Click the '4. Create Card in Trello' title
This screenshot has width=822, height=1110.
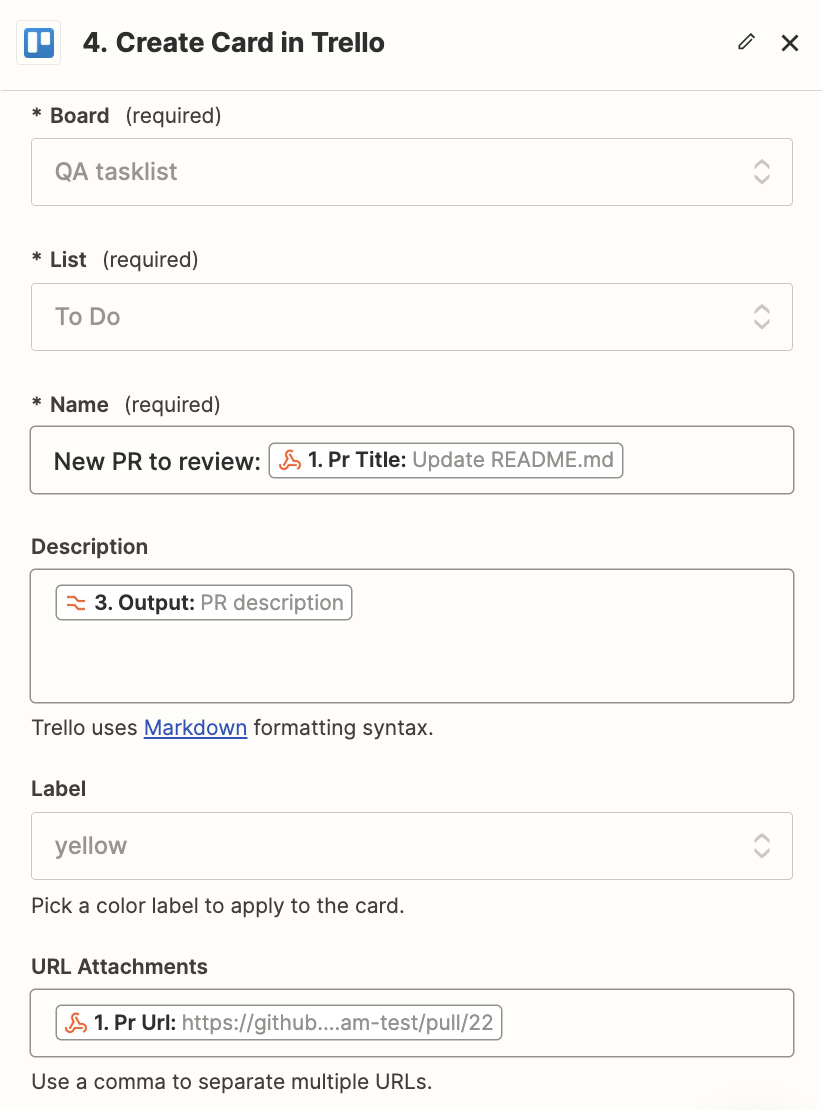(234, 43)
